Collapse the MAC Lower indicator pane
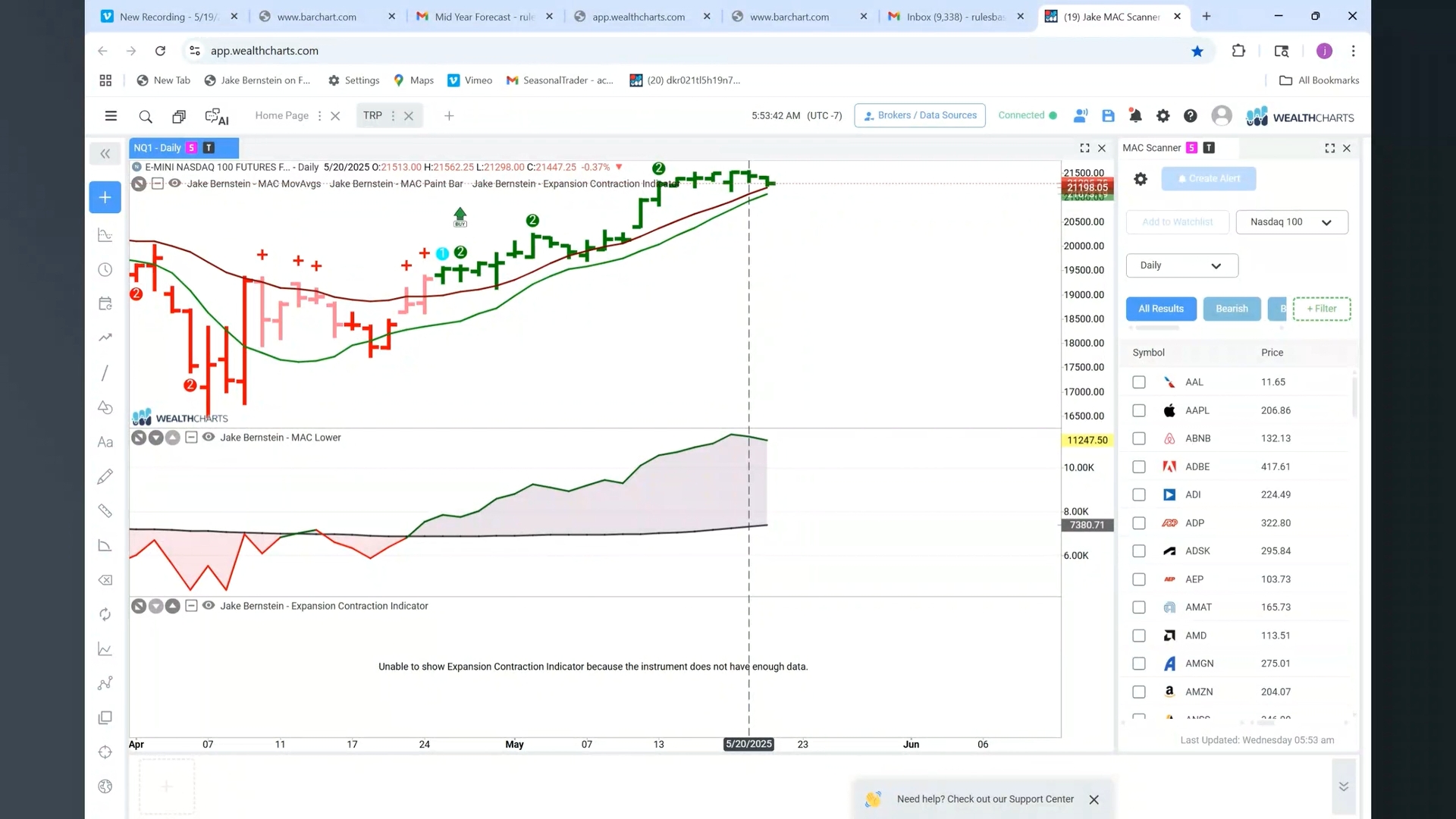This screenshot has height=819, width=1456. 191,438
